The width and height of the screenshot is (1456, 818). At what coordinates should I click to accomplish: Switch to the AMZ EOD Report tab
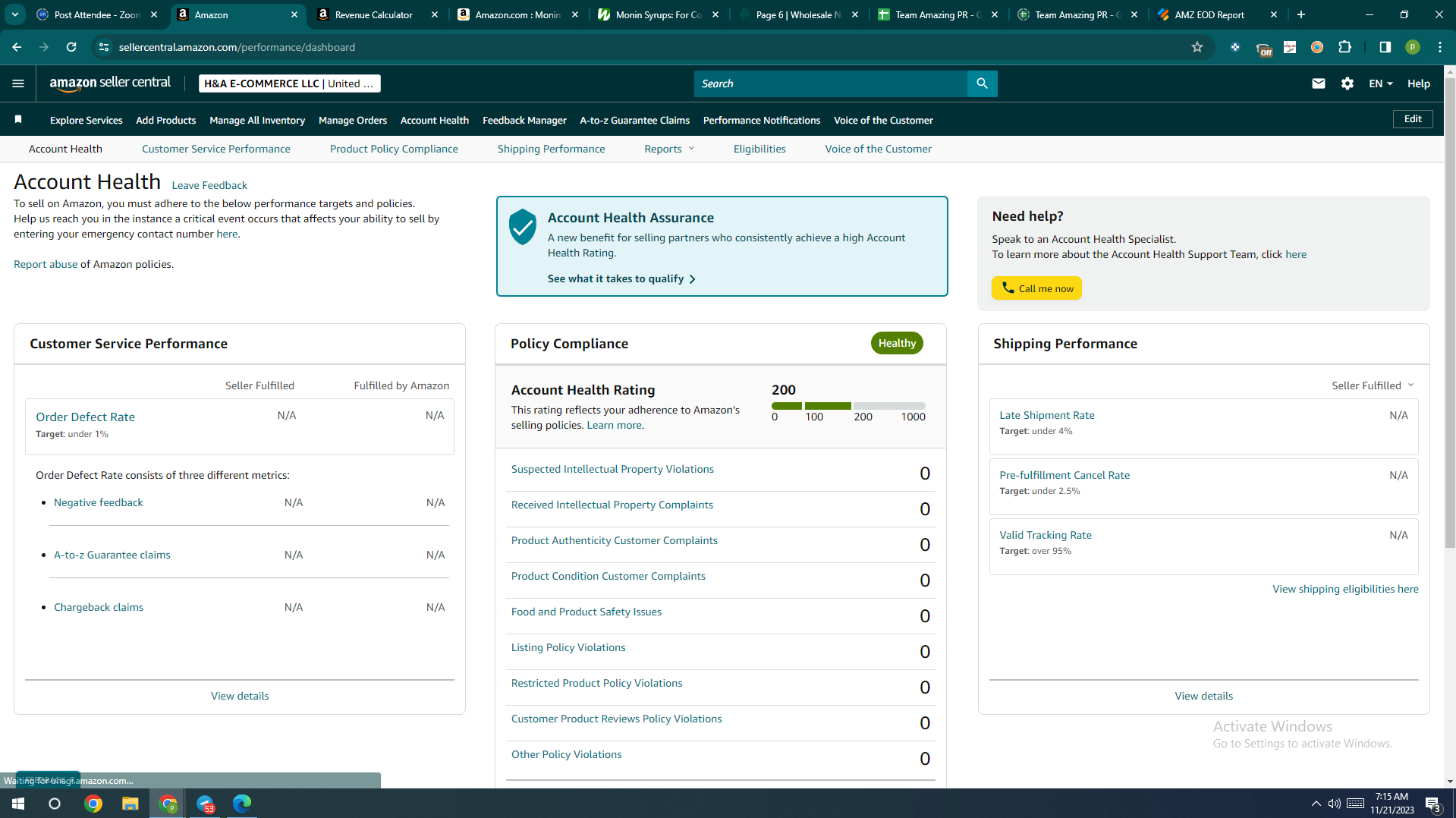click(1209, 14)
